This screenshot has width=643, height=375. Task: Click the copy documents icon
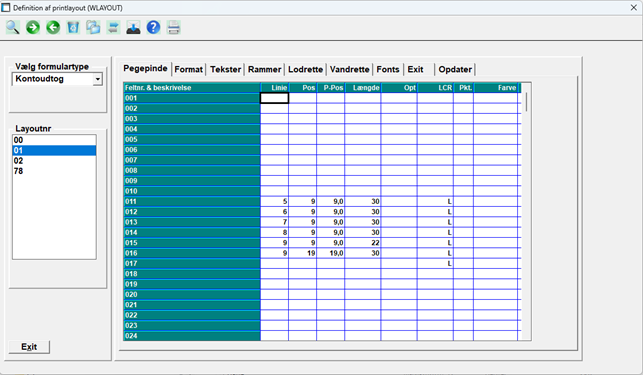[93, 27]
